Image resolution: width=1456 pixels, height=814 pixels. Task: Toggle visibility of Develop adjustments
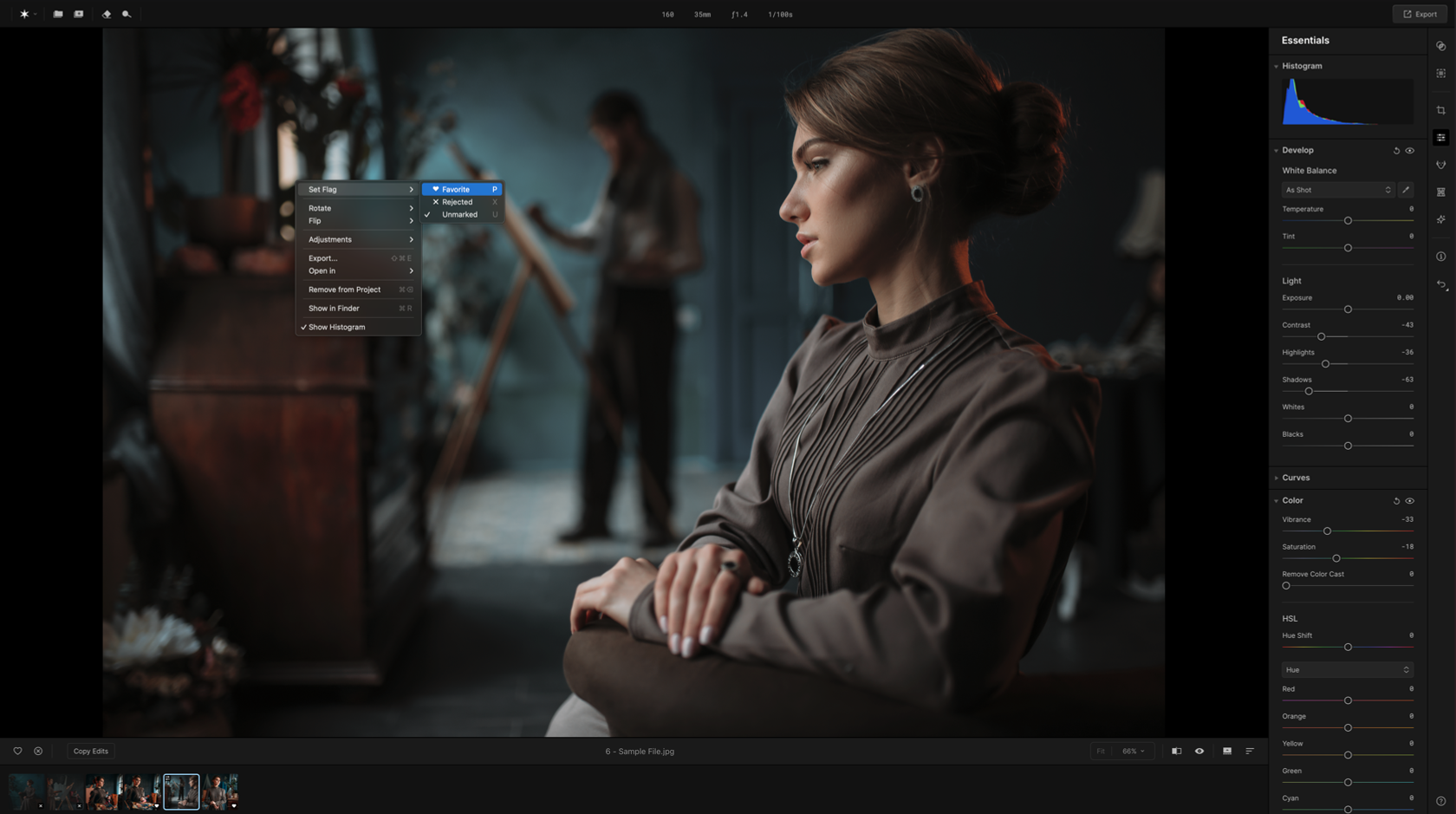(1410, 150)
